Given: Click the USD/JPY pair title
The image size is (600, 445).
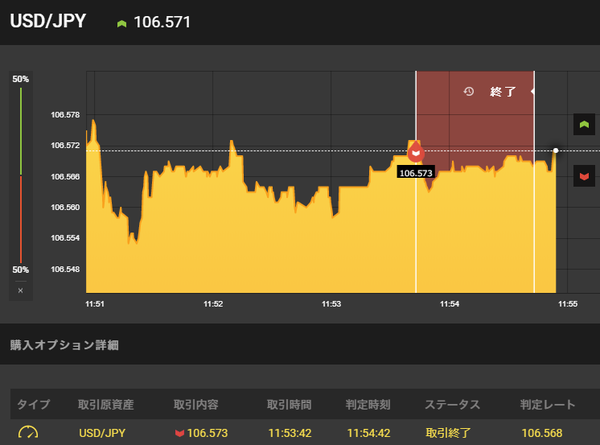Looking at the screenshot, I should 48,21.
